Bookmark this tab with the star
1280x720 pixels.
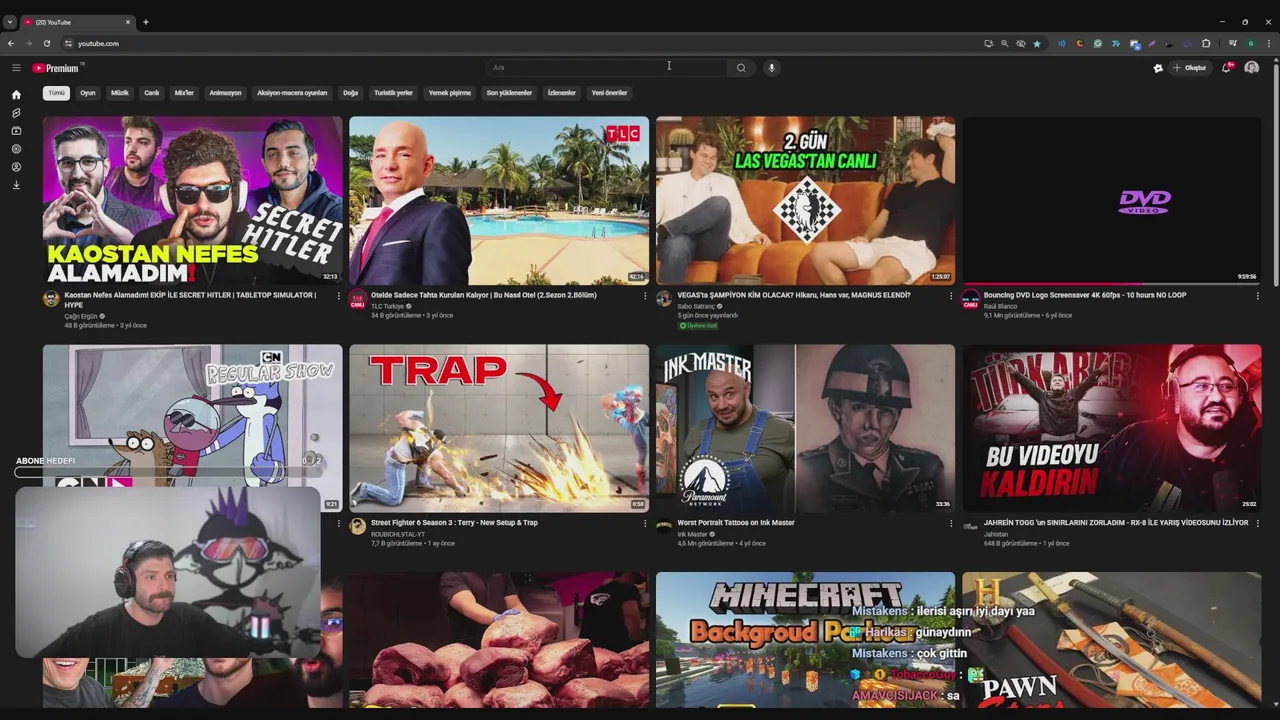[1037, 43]
